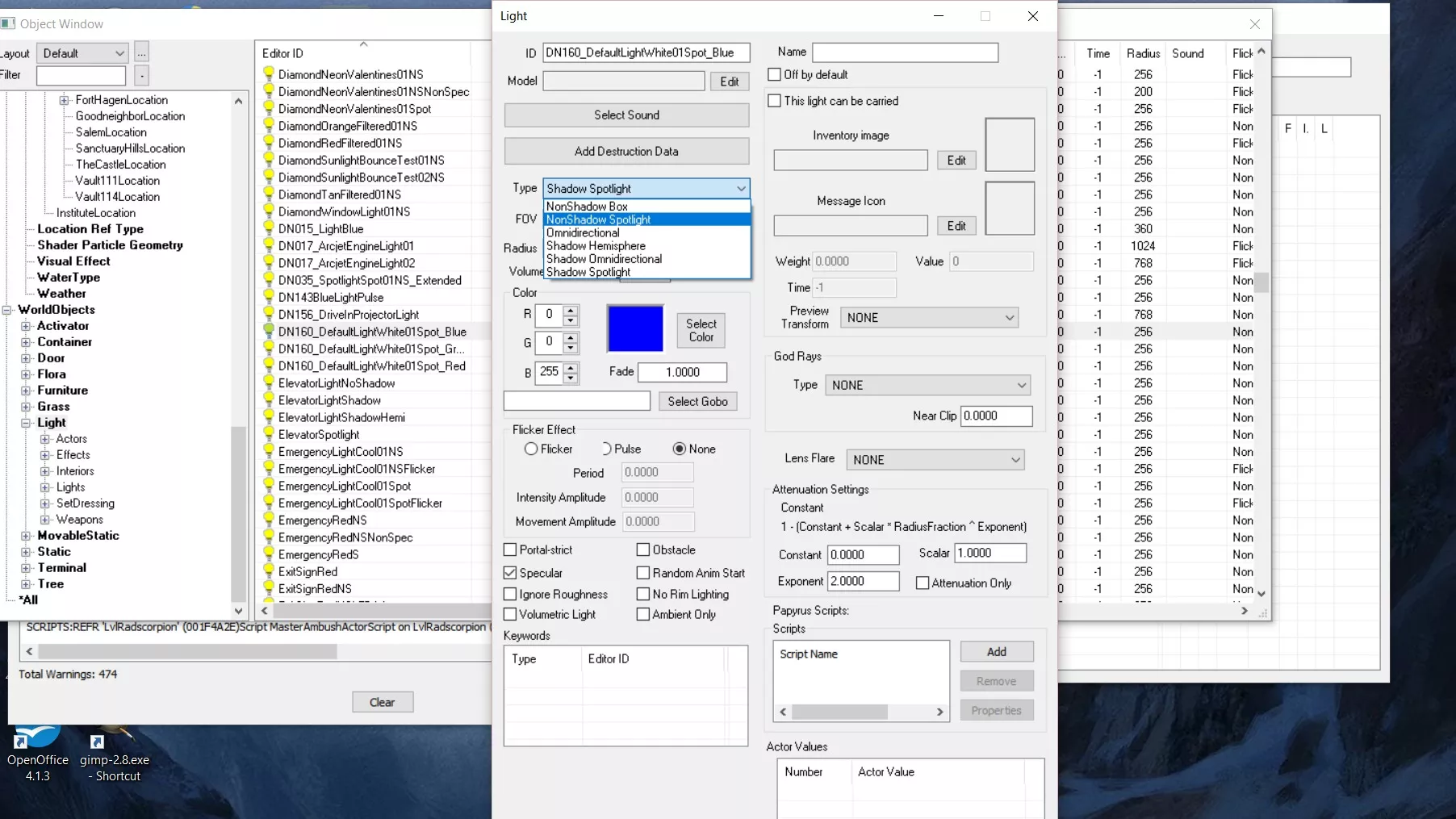
Task: Open the Lens Flare dropdown
Action: (x=935, y=460)
